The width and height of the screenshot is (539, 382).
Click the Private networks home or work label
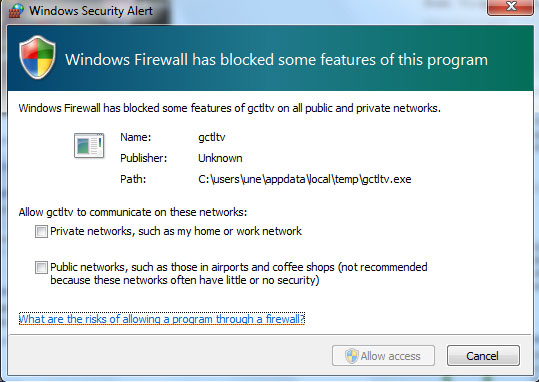(176, 231)
